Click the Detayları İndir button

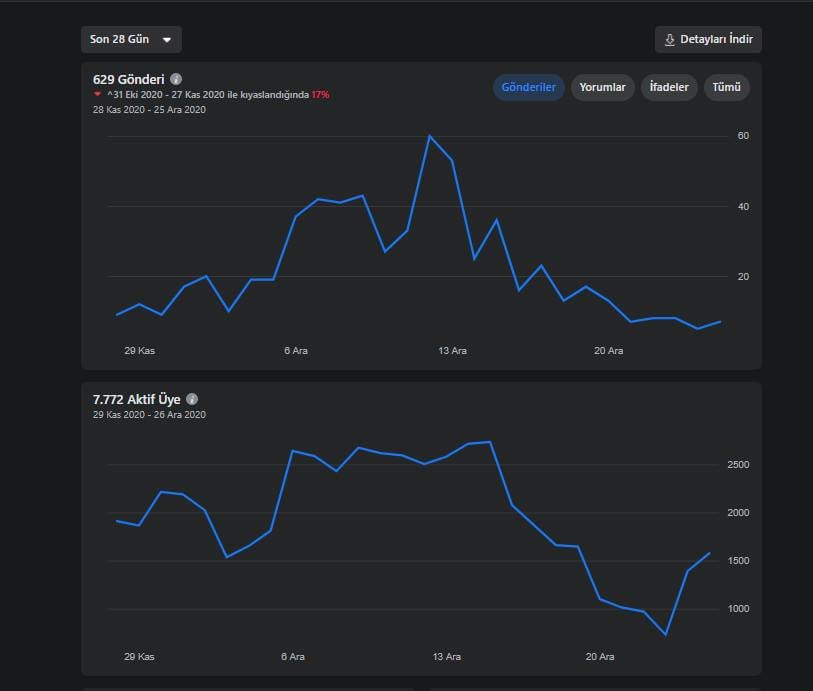tap(708, 39)
